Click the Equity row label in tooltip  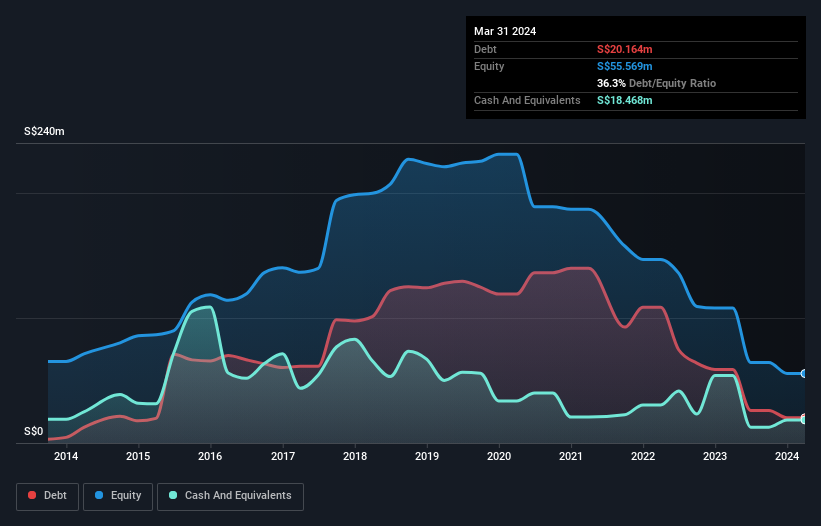point(489,66)
